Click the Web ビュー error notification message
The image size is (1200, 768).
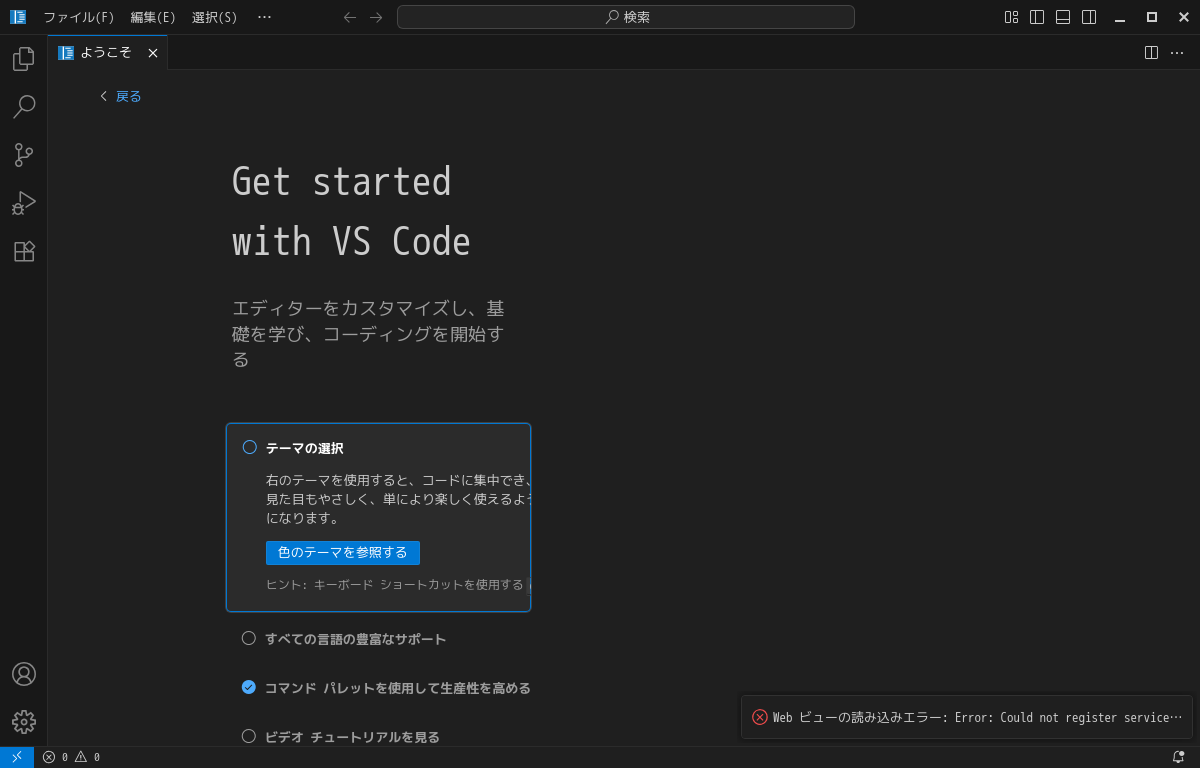[x=977, y=718]
